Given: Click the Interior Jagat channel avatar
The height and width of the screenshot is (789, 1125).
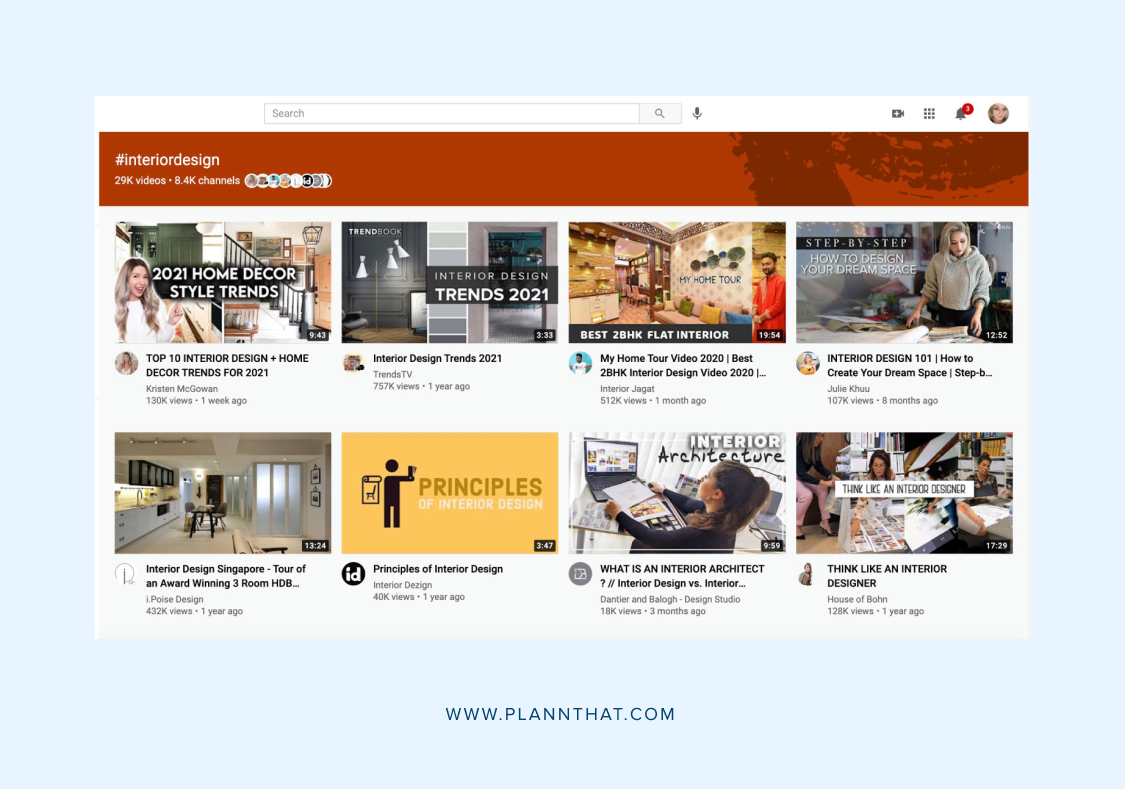Looking at the screenshot, I should point(580,363).
